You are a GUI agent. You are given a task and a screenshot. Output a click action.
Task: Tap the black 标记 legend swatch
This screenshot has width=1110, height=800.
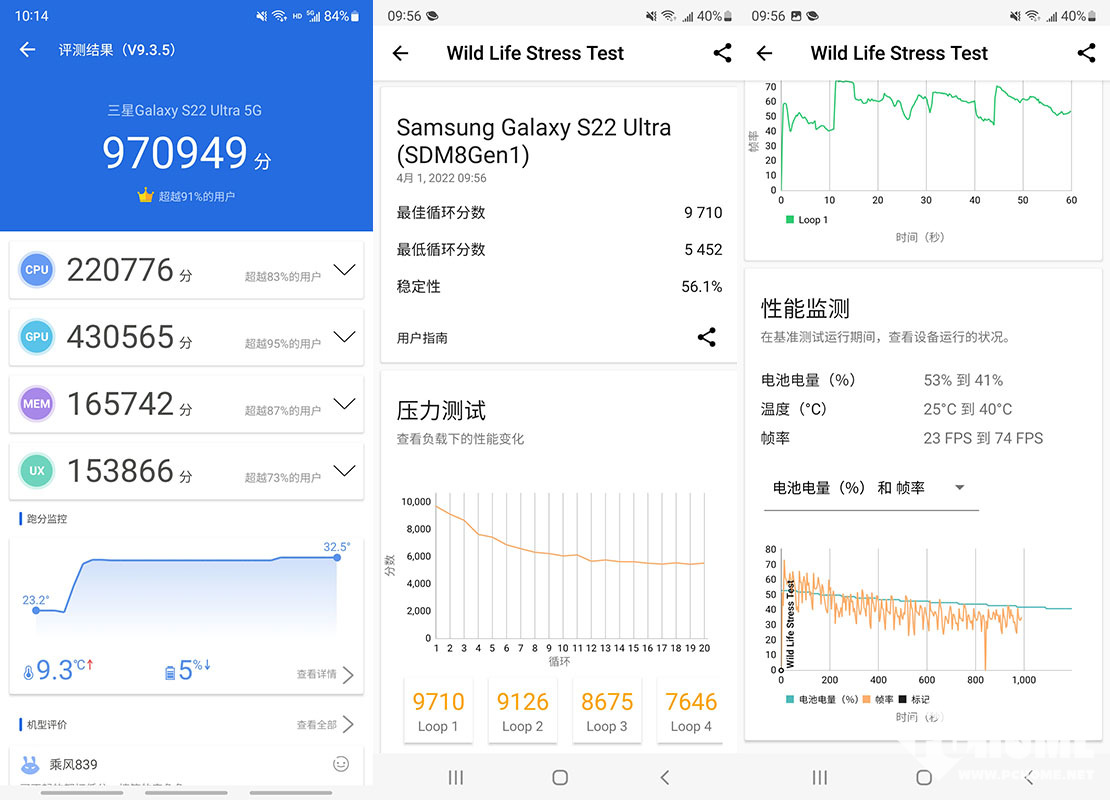point(903,699)
